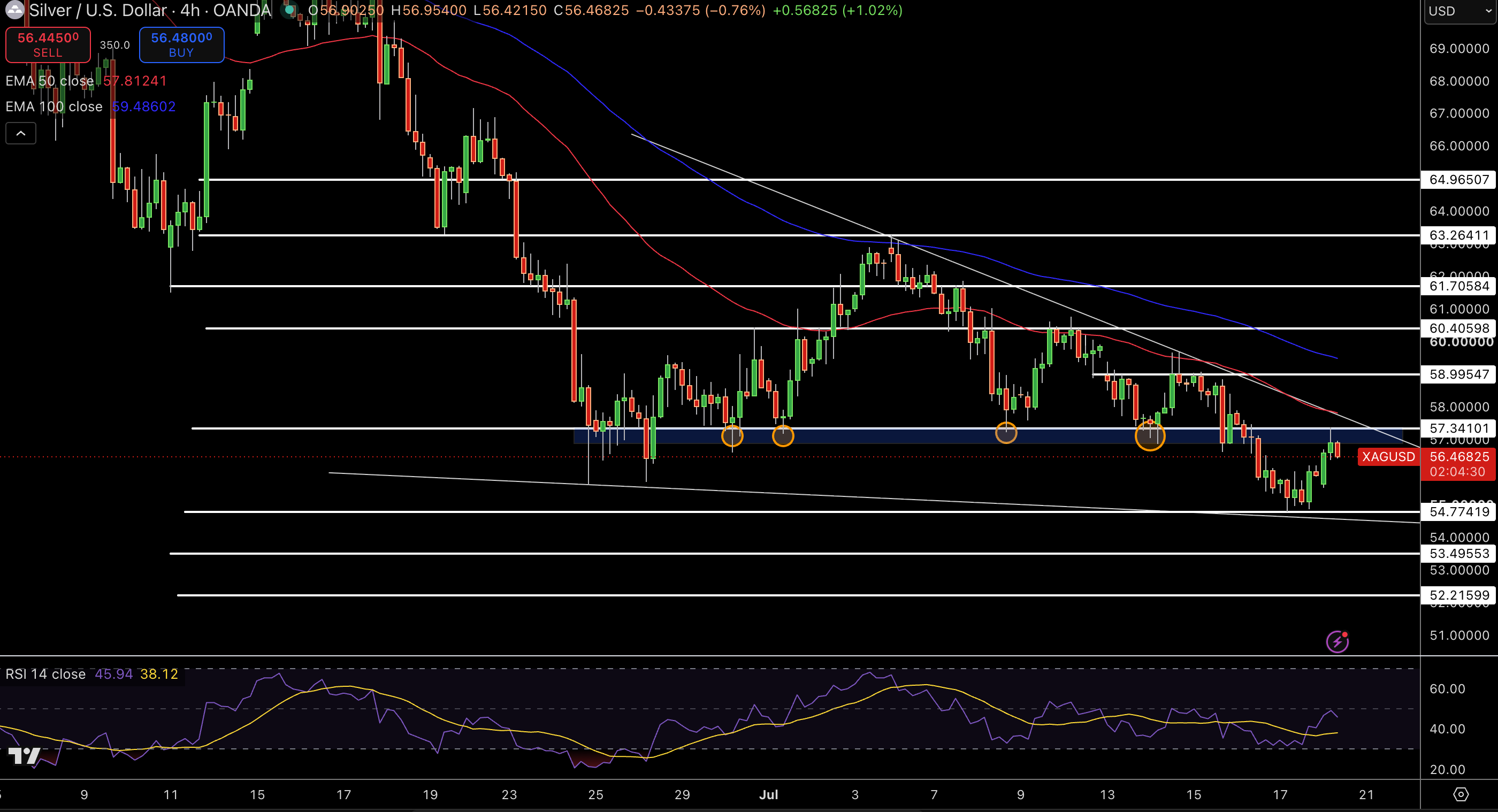Open the USD currency dropdown
This screenshot has height=812, width=1498.
(1459, 11)
